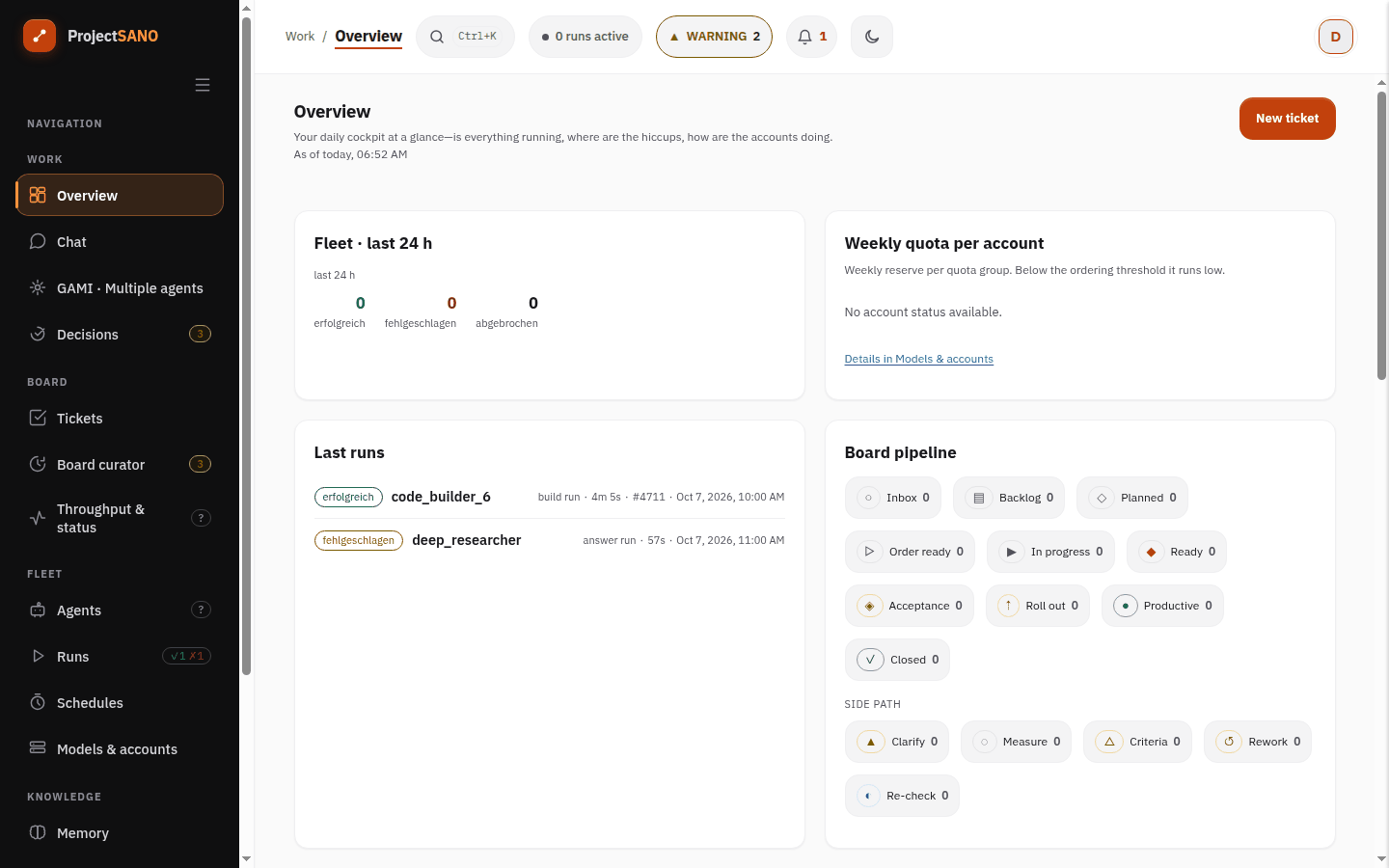Open Chat in sidebar
1389x868 pixels.
(x=120, y=242)
